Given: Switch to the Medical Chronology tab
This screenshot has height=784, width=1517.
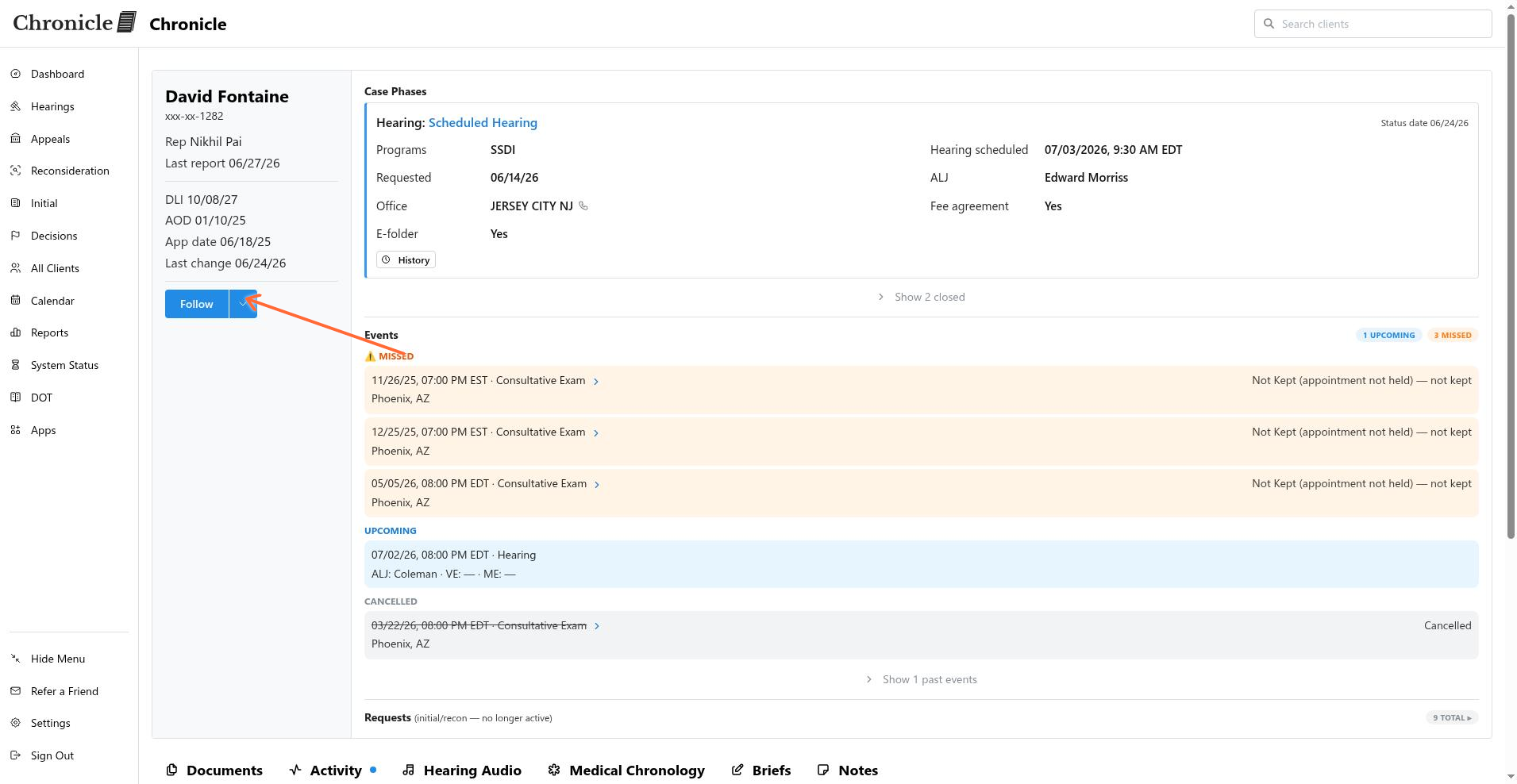Looking at the screenshot, I should point(626,771).
